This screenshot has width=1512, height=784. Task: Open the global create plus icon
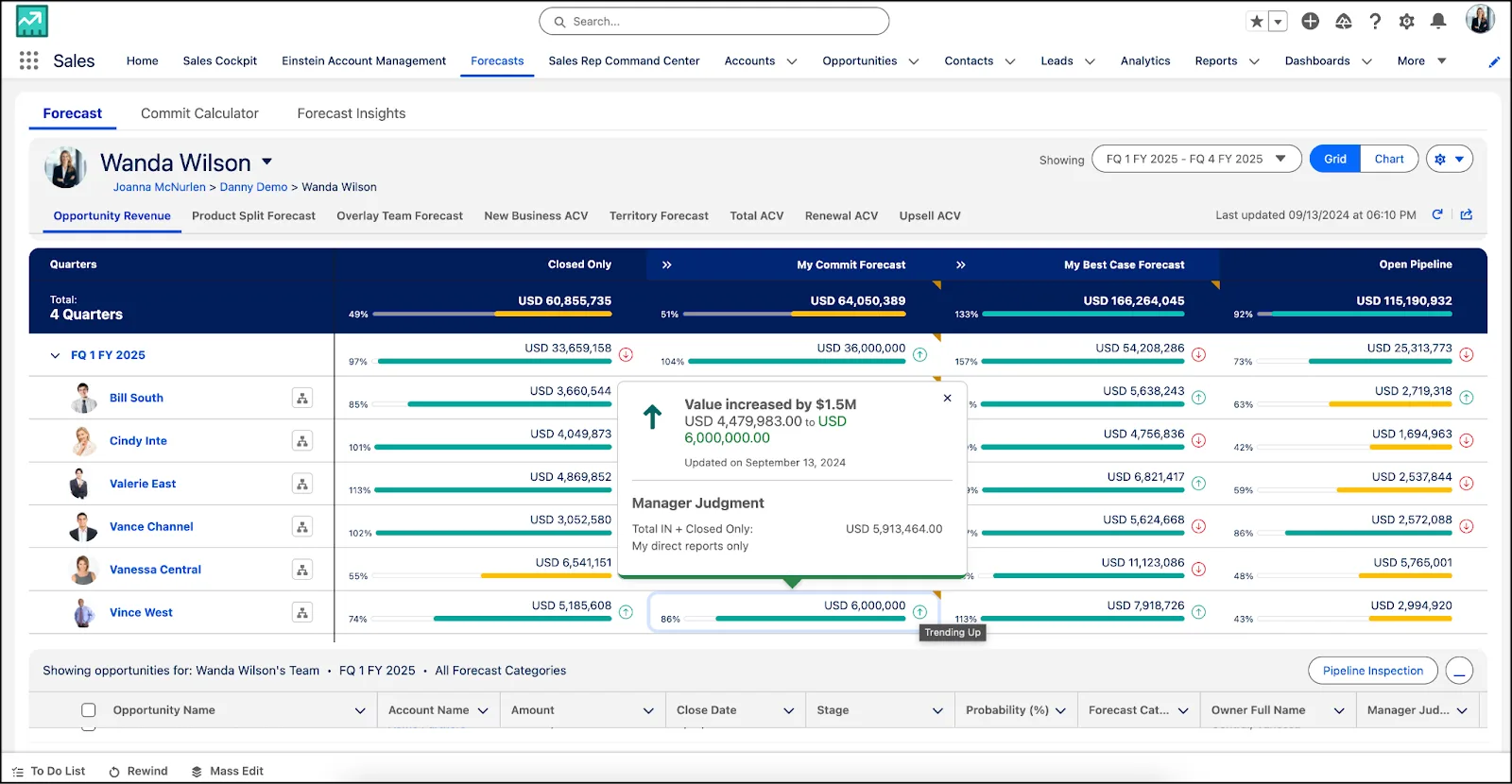click(1310, 22)
